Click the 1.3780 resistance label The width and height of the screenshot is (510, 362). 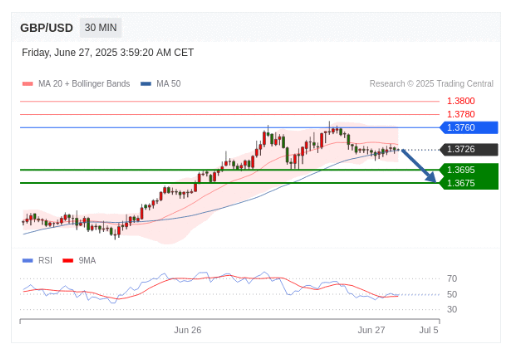coord(461,114)
